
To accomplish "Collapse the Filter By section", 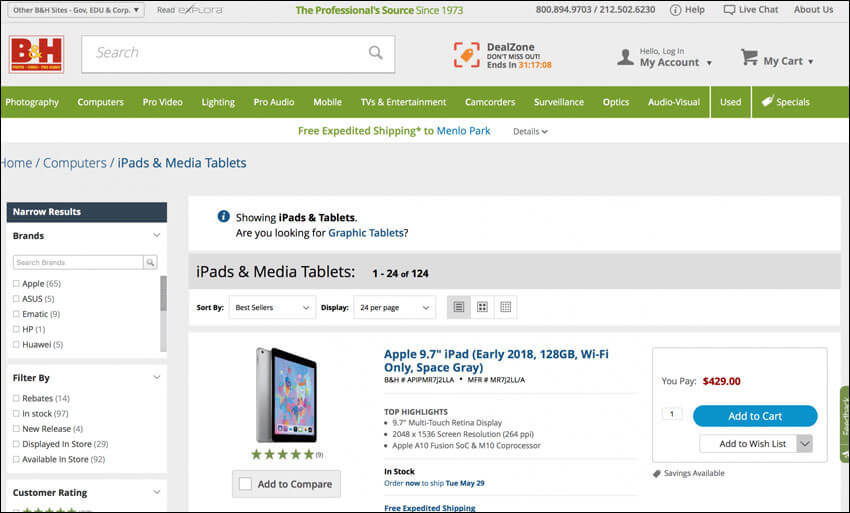I will (x=157, y=377).
